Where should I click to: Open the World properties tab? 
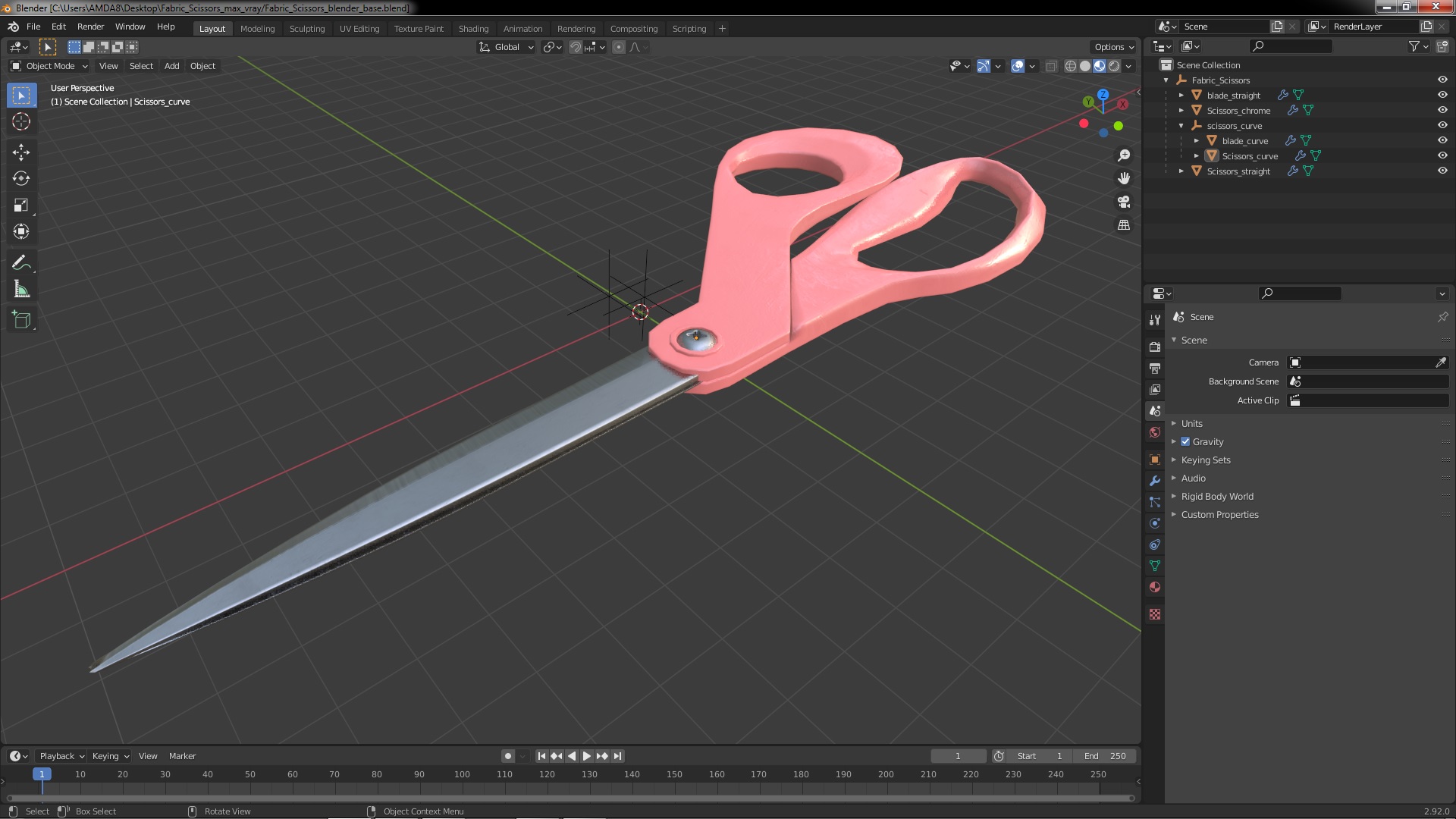[x=1155, y=432]
